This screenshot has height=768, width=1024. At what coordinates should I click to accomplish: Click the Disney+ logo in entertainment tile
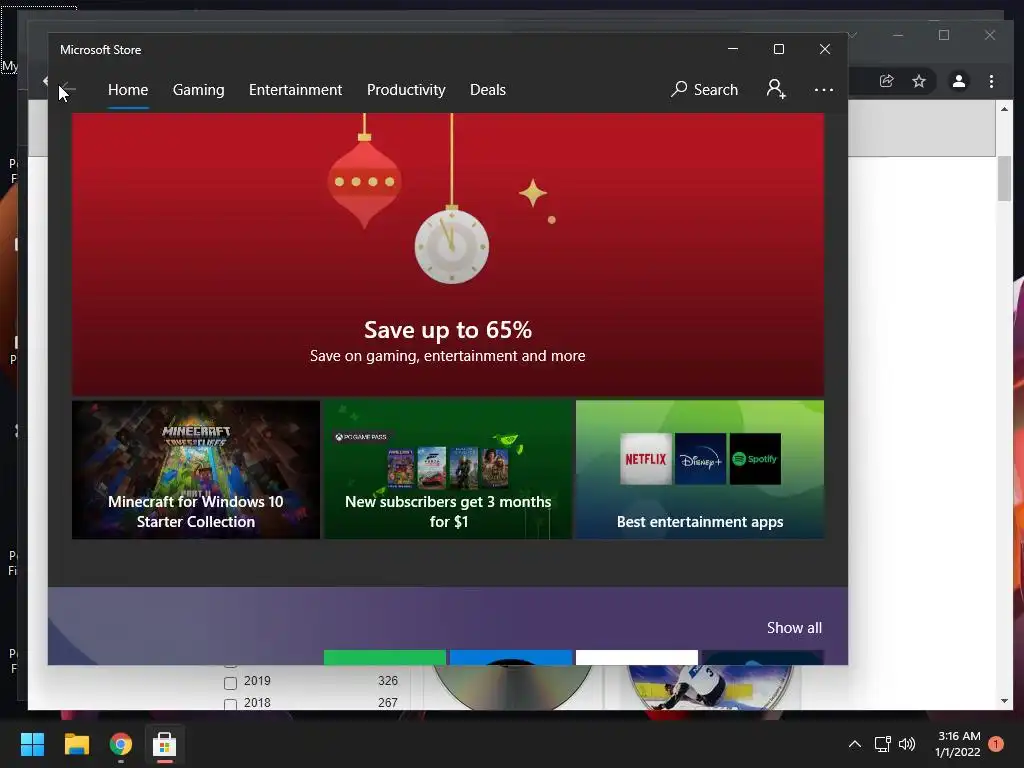[701, 459]
